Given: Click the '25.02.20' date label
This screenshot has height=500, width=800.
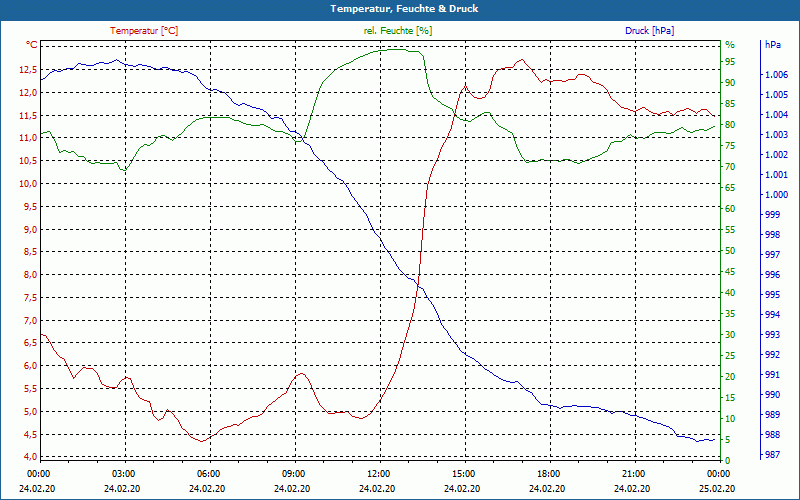Looking at the screenshot, I should 717,488.
